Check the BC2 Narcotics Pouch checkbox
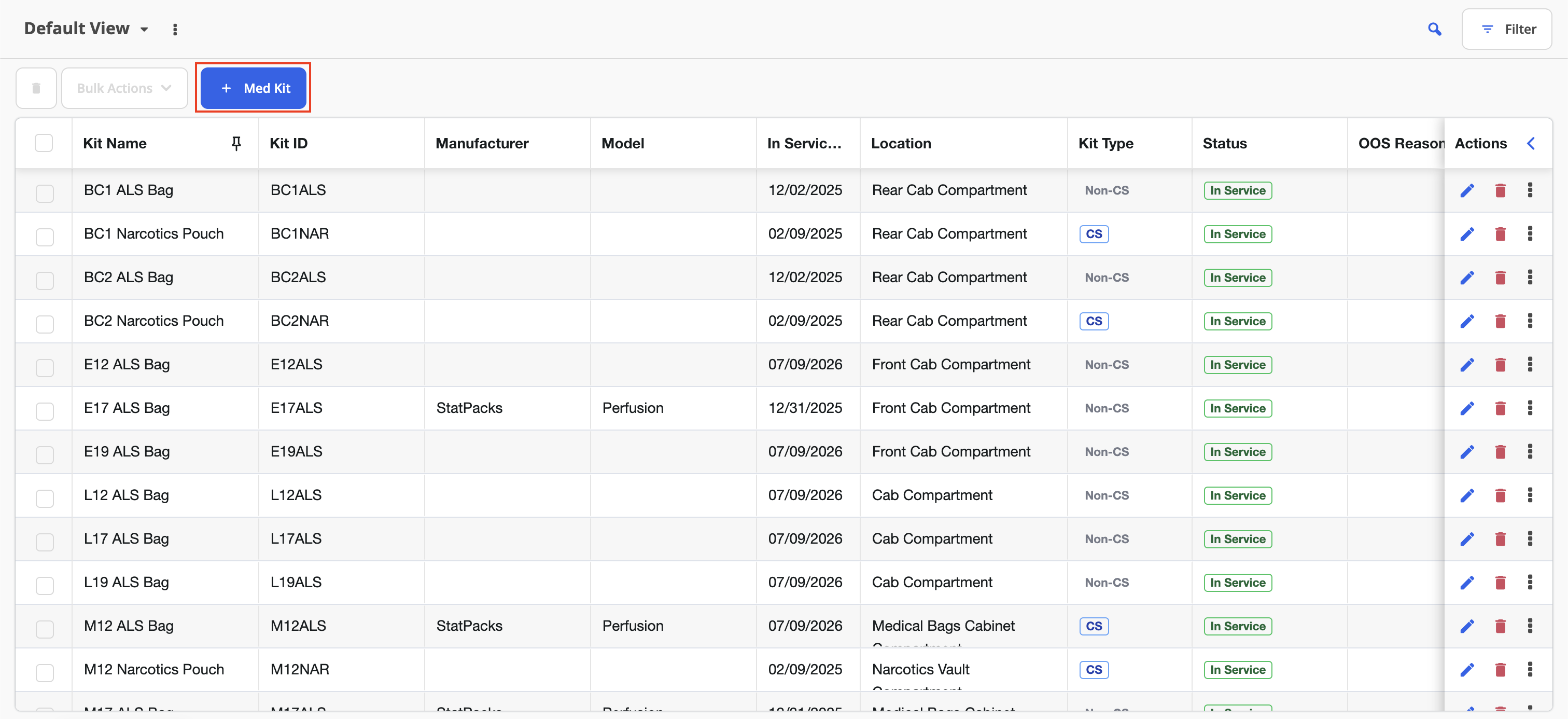Viewport: 1568px width, 719px height. tap(45, 324)
